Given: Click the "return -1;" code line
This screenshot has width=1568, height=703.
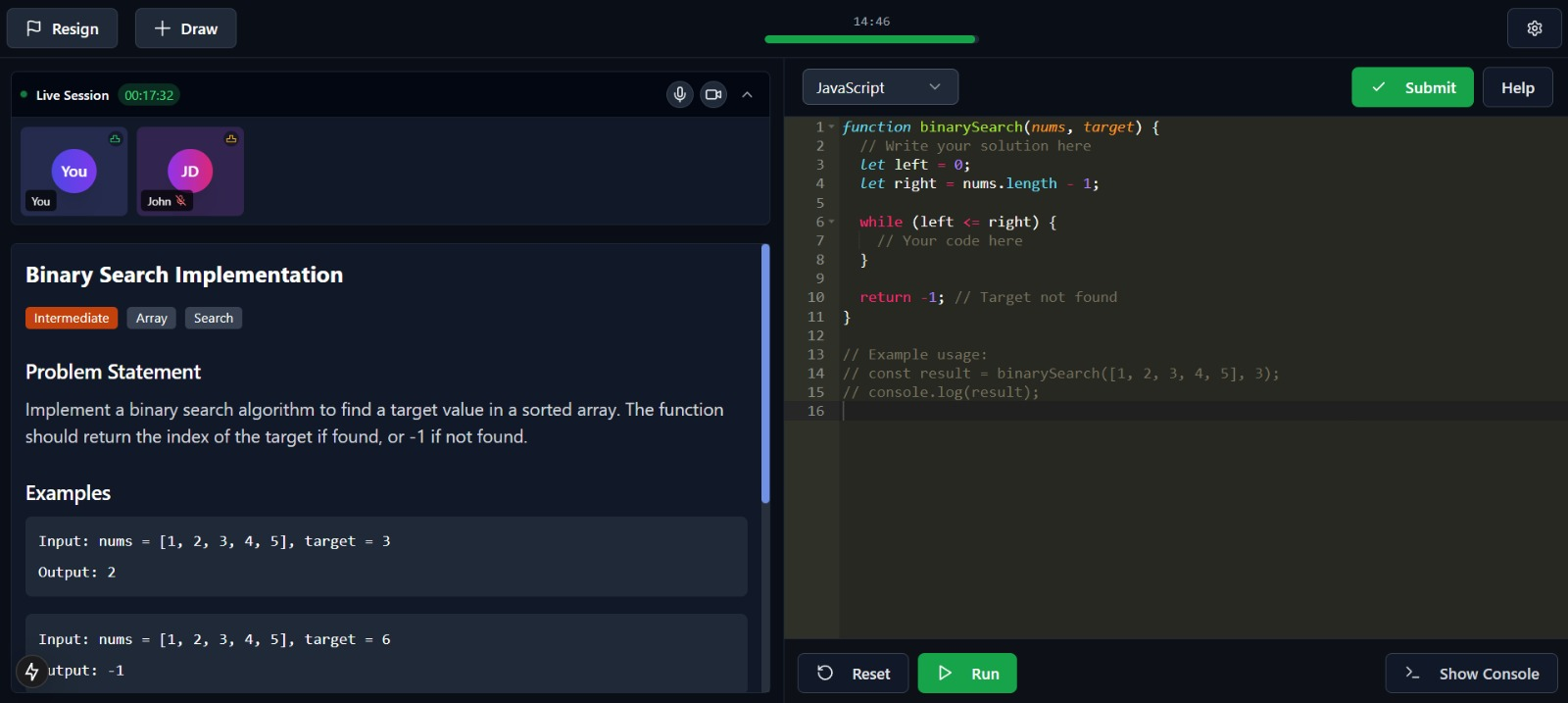Looking at the screenshot, I should coord(902,298).
